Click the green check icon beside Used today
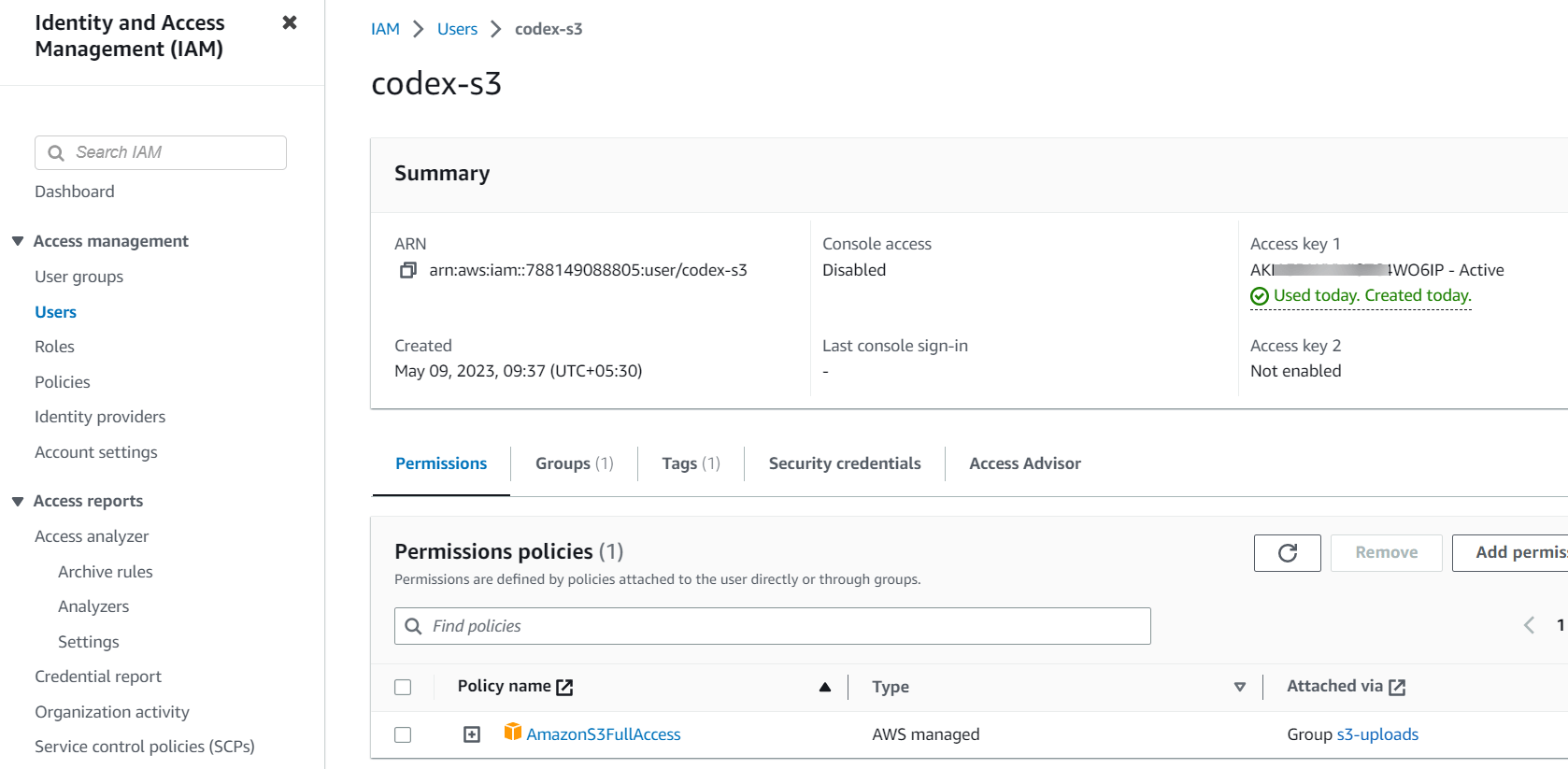 click(x=1260, y=296)
